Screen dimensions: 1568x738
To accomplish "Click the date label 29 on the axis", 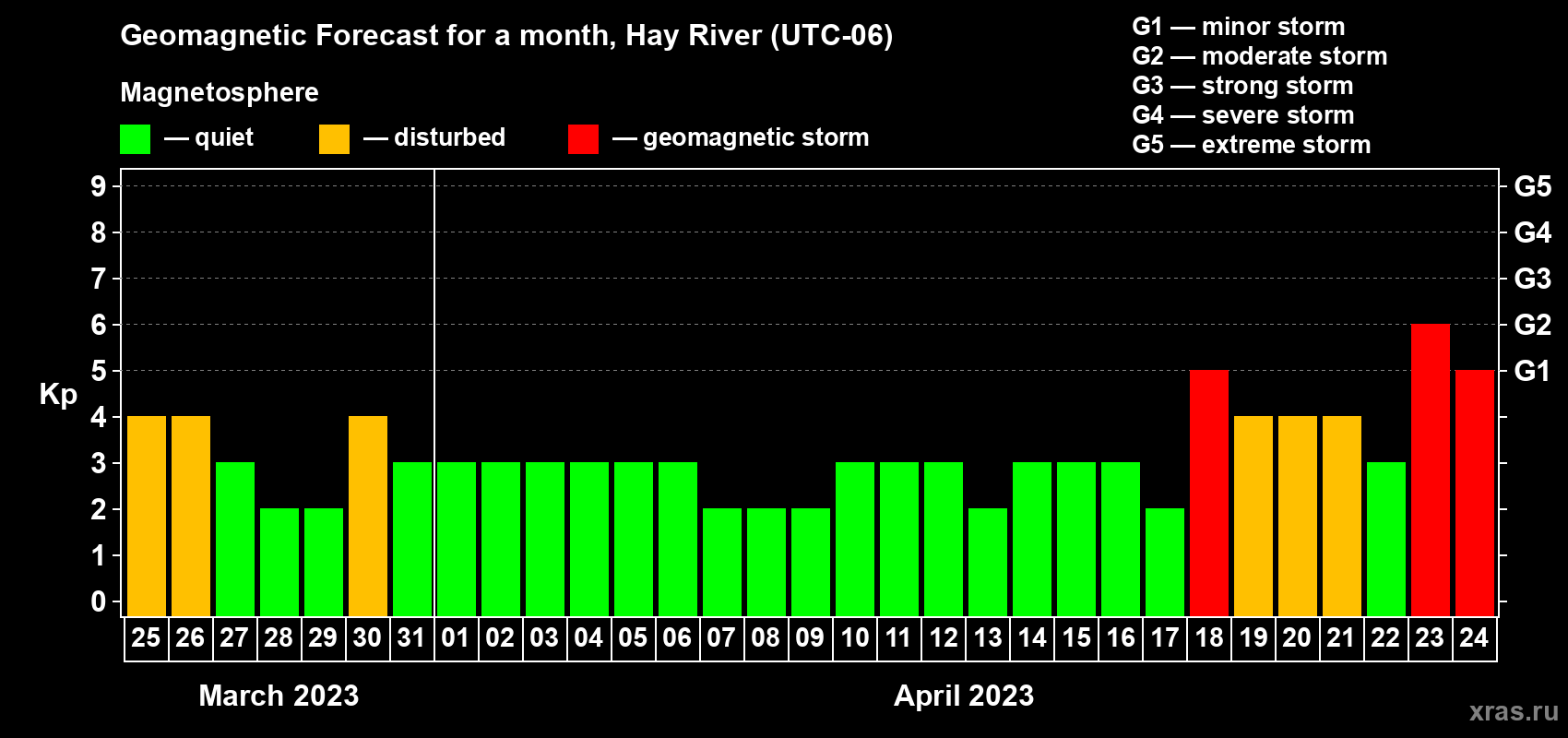I will (x=323, y=637).
